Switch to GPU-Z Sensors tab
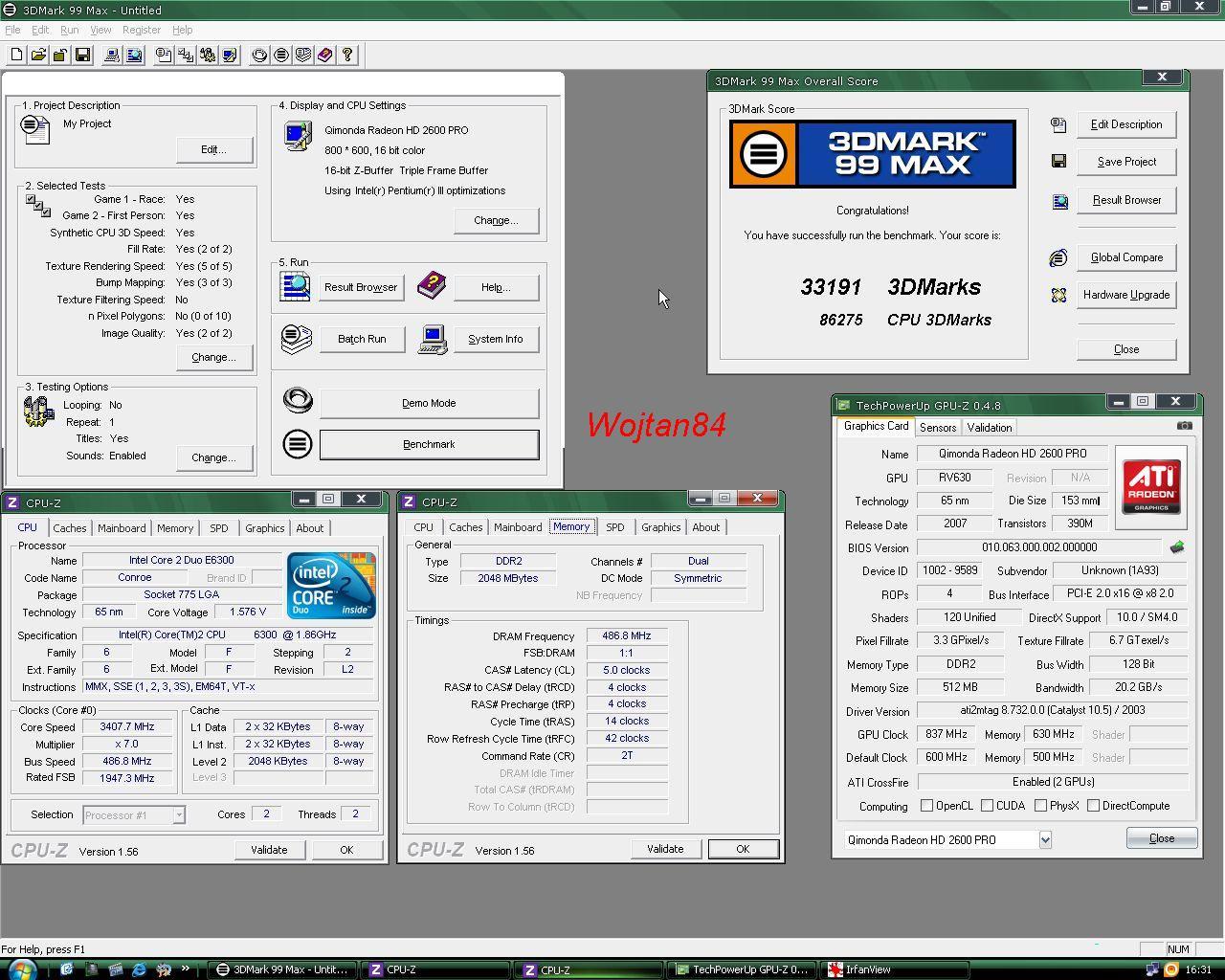1225x980 pixels. (938, 428)
